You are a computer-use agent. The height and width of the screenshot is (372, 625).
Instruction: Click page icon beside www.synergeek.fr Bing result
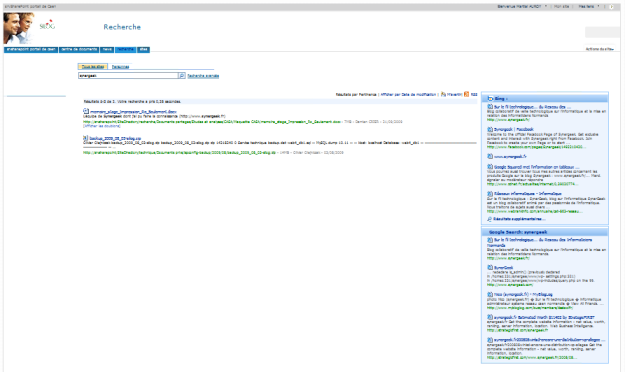coord(490,156)
